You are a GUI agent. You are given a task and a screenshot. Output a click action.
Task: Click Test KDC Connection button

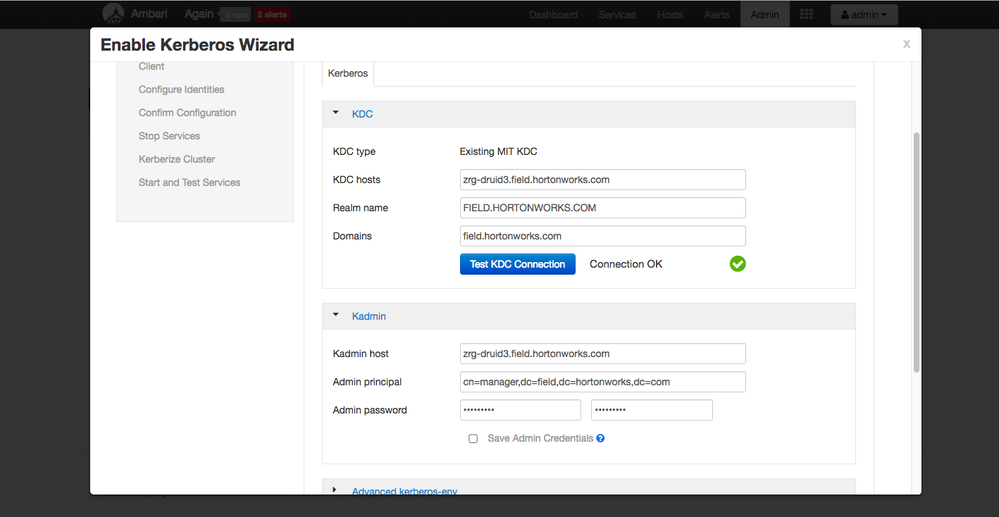pos(517,264)
